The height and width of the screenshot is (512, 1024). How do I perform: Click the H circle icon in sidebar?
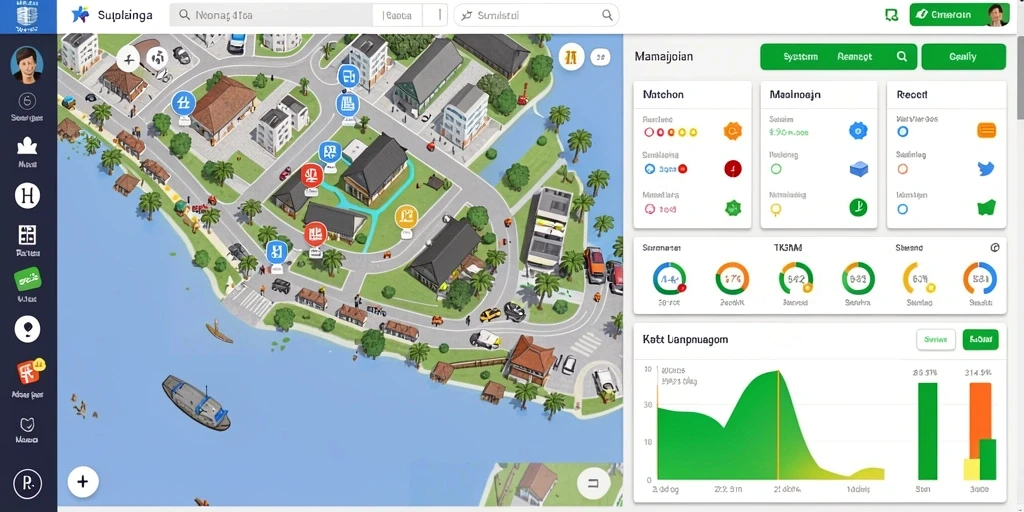pyautogui.click(x=27, y=195)
